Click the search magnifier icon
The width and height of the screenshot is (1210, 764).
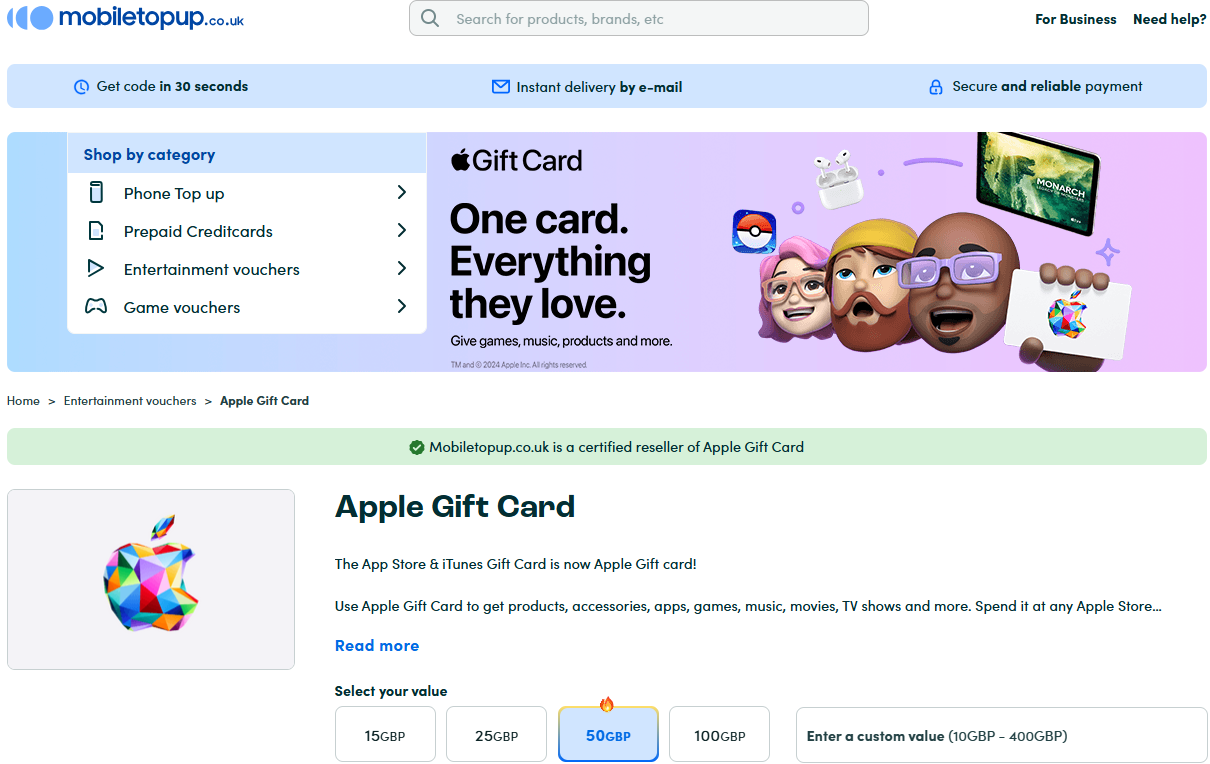[x=430, y=18]
